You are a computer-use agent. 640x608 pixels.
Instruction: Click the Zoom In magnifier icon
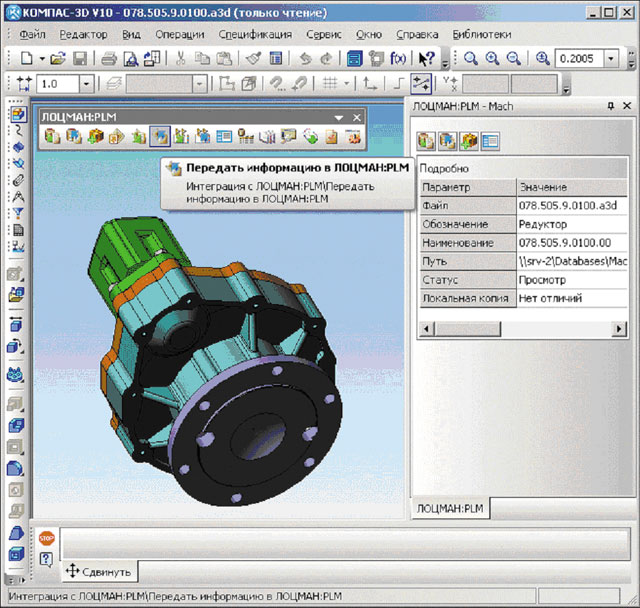[493, 58]
